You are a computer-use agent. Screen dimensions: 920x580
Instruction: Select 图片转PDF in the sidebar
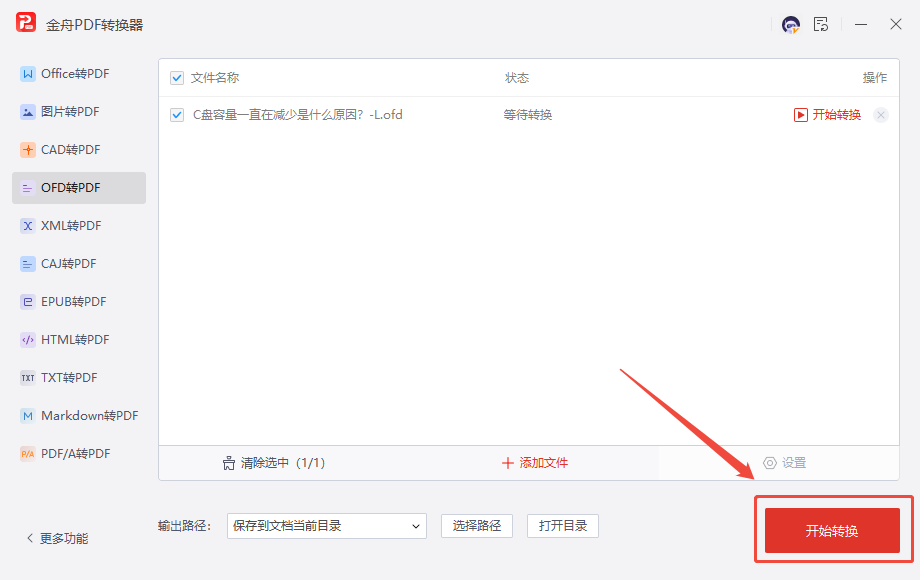click(79, 112)
